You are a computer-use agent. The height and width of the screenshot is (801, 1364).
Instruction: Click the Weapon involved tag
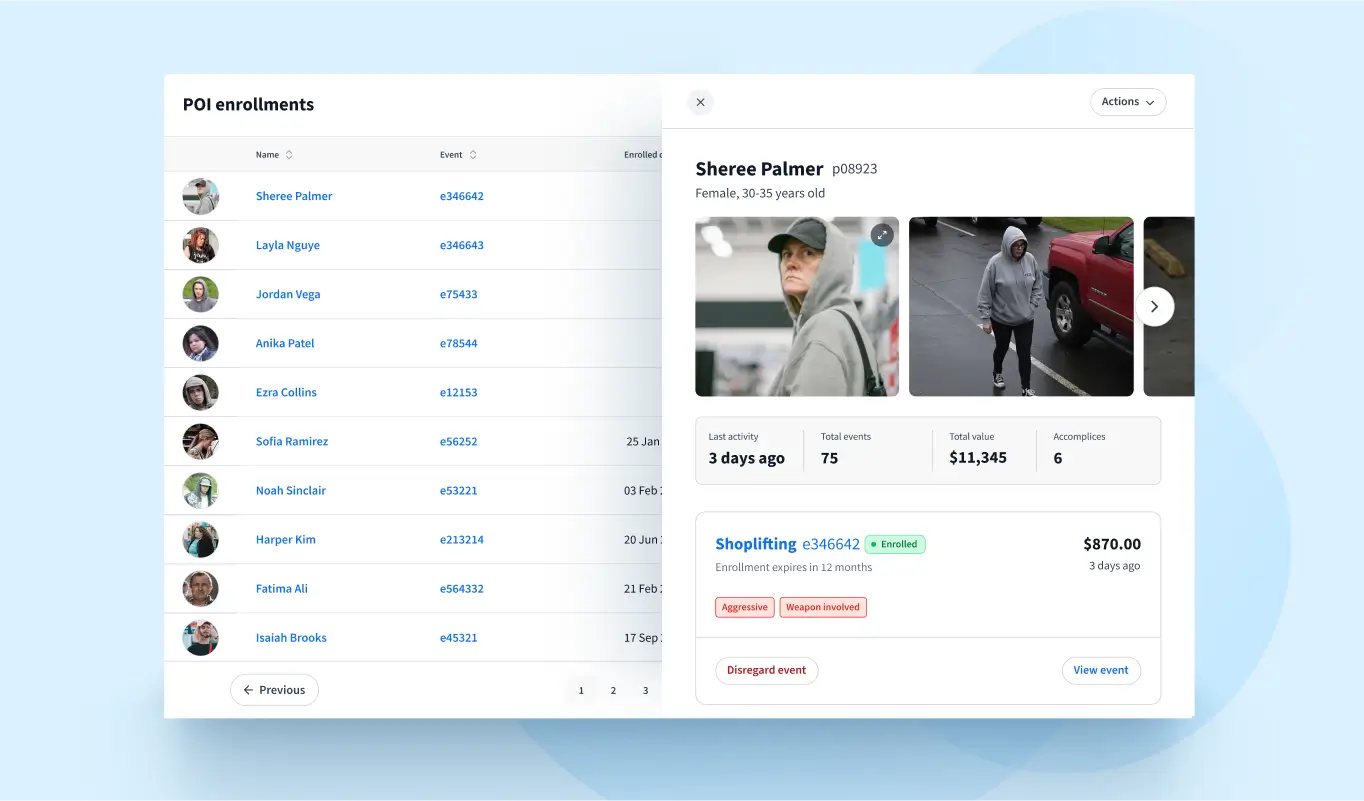(823, 607)
